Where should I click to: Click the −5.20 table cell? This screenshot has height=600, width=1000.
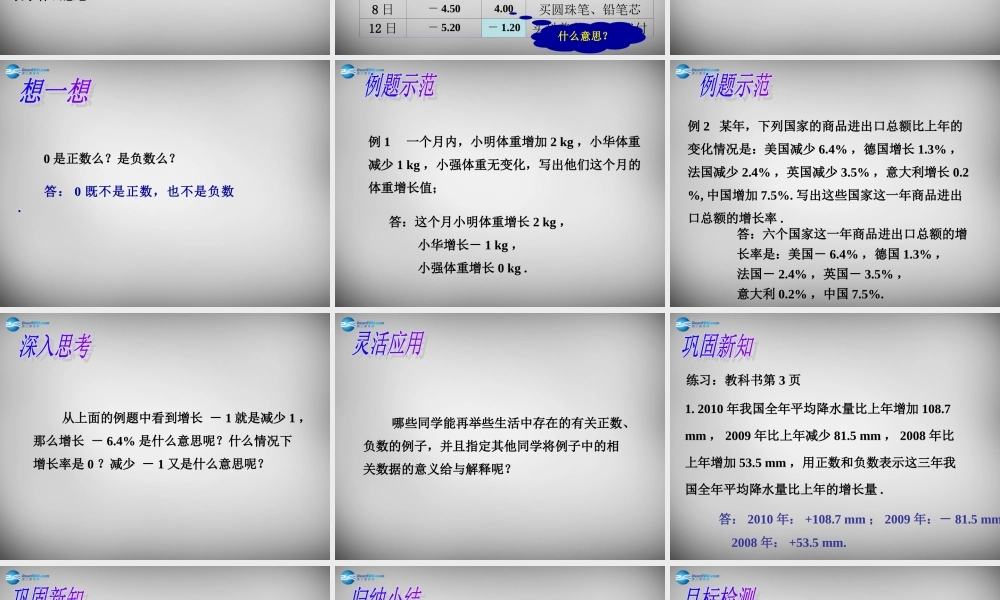coord(444,27)
